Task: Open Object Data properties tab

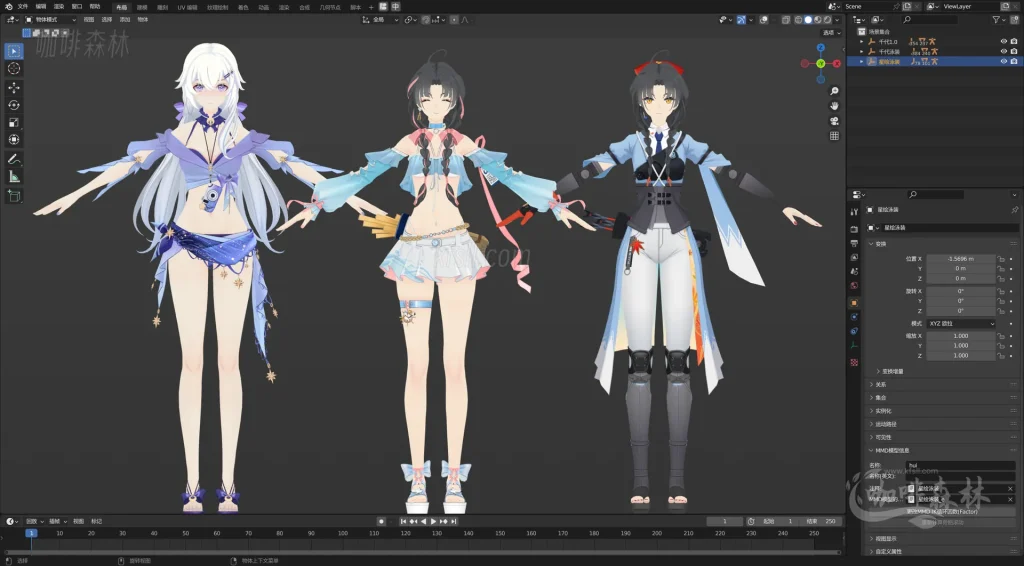Action: tap(854, 345)
